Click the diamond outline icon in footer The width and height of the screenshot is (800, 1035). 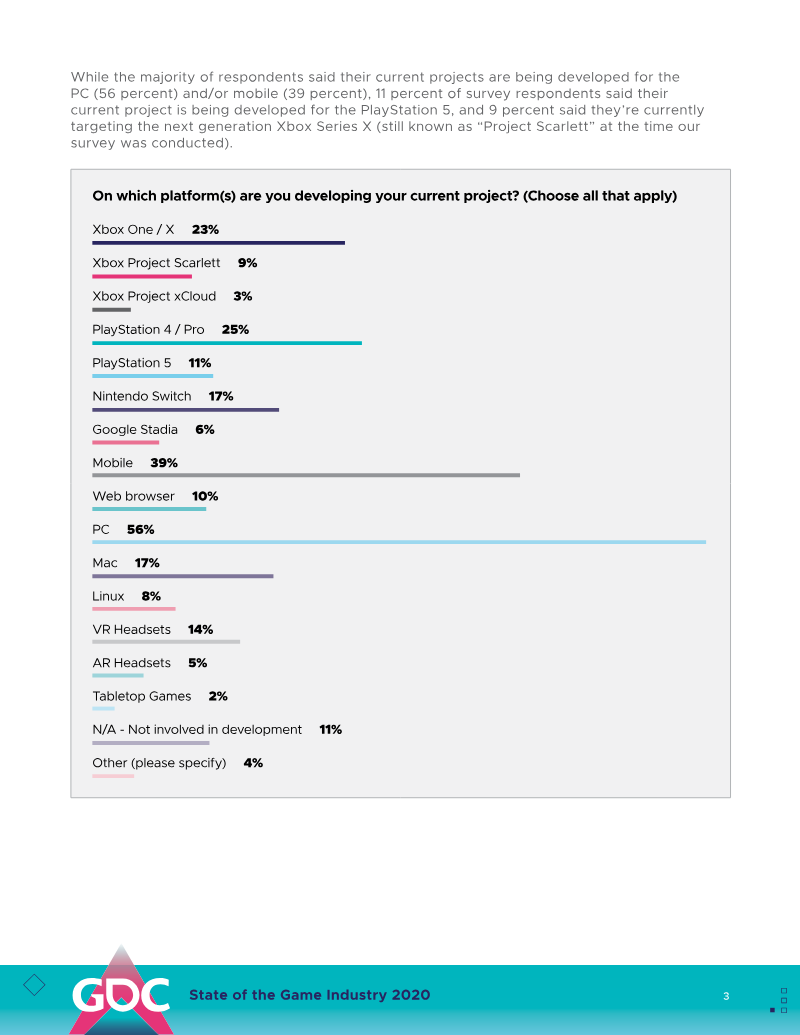tap(34, 985)
